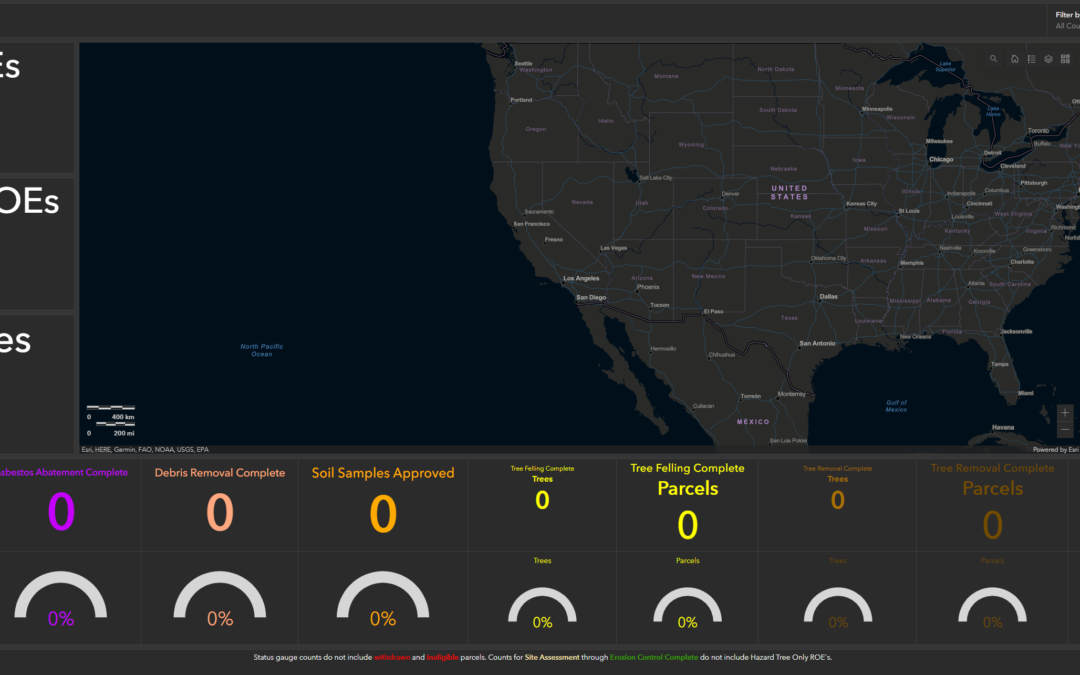The image size is (1080, 675).
Task: Click the home default extent icon
Action: click(1014, 59)
